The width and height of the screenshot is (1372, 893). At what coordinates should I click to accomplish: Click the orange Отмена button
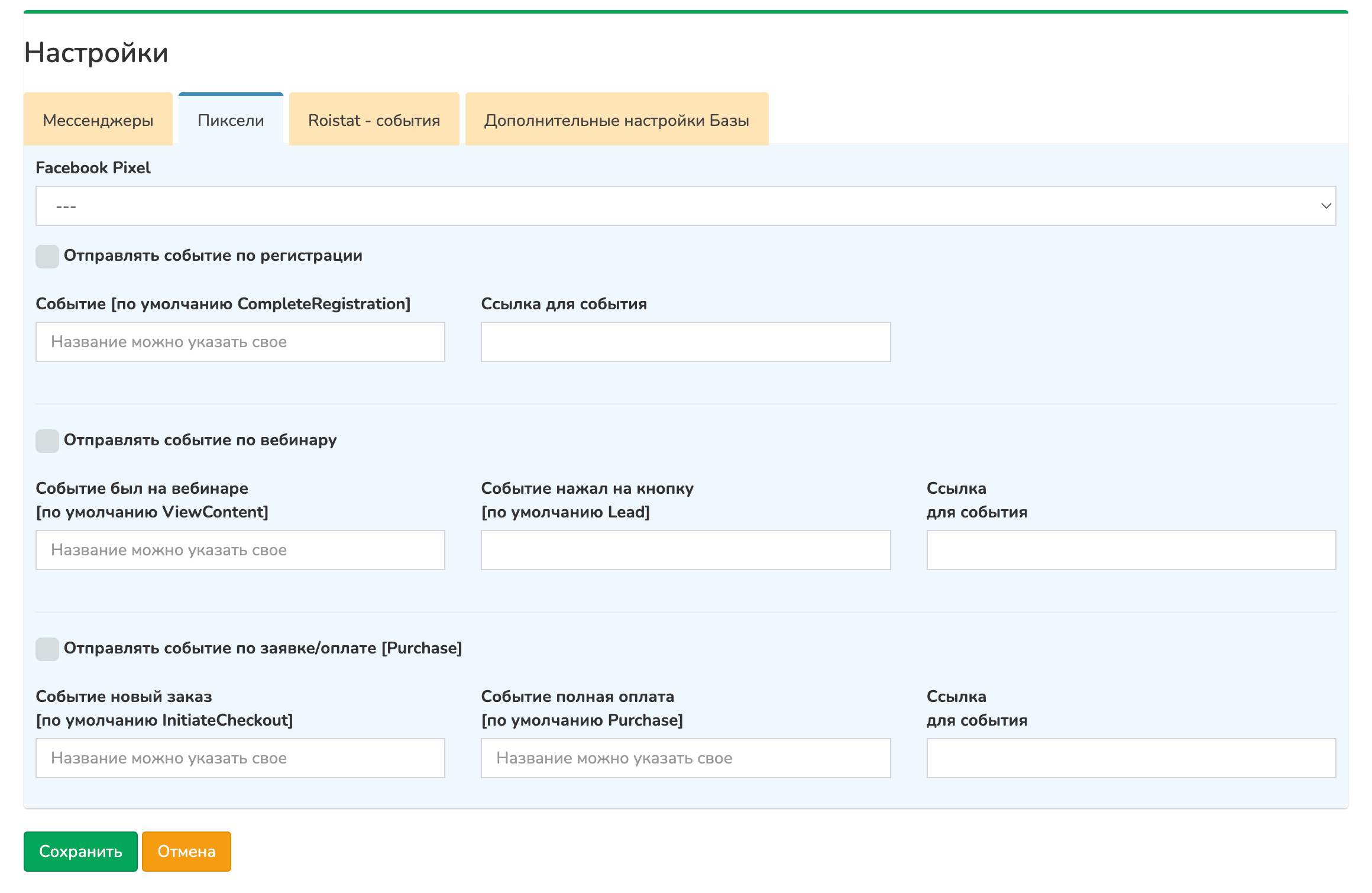coord(186,852)
